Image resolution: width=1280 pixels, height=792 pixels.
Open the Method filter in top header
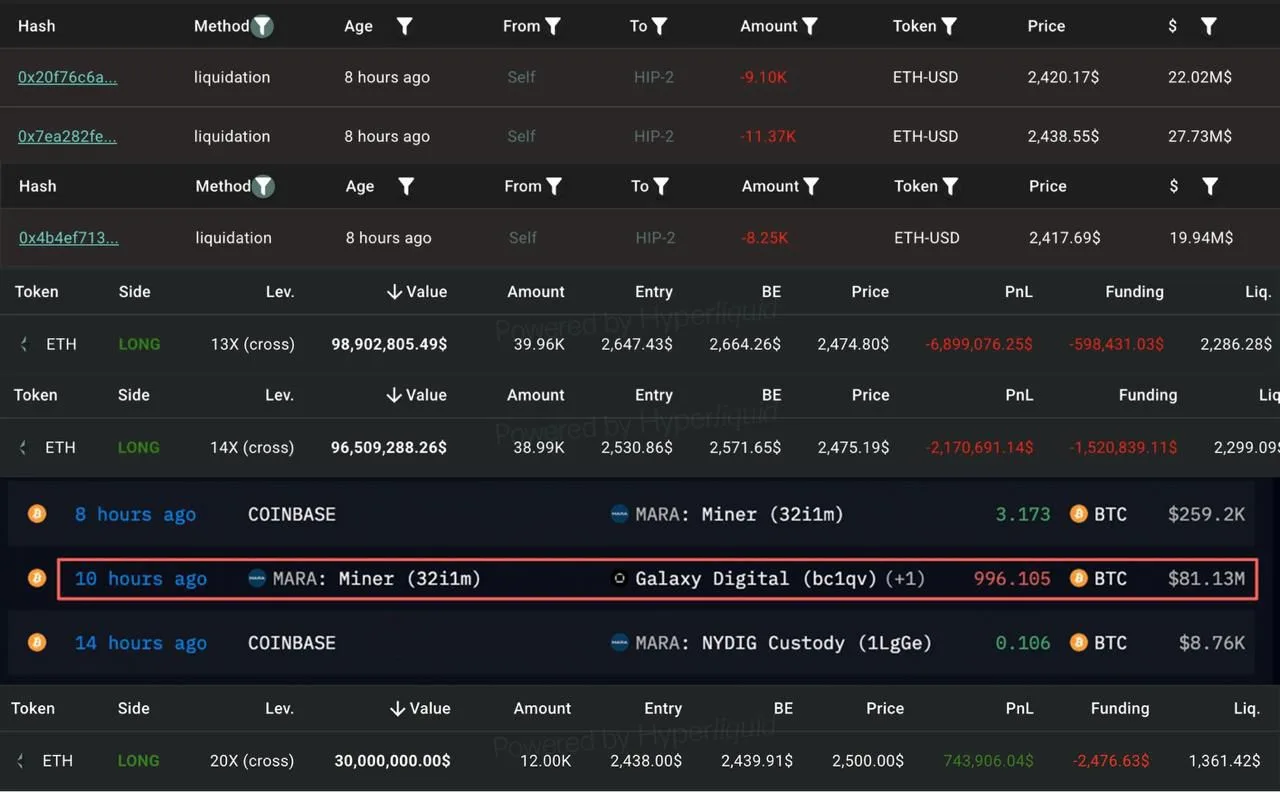click(x=262, y=26)
